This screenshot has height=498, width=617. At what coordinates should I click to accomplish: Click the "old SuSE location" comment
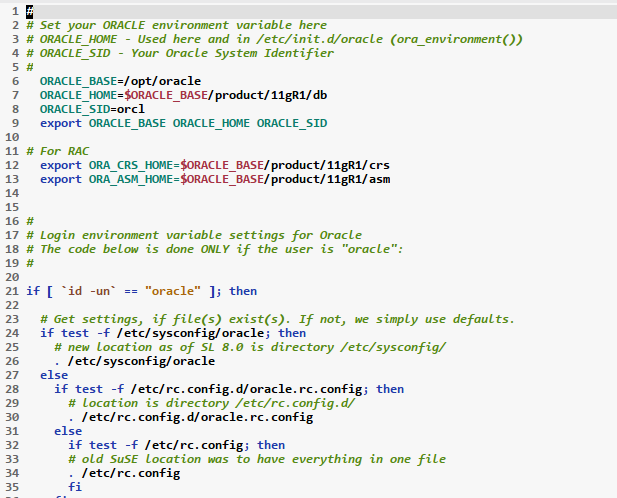(255, 459)
